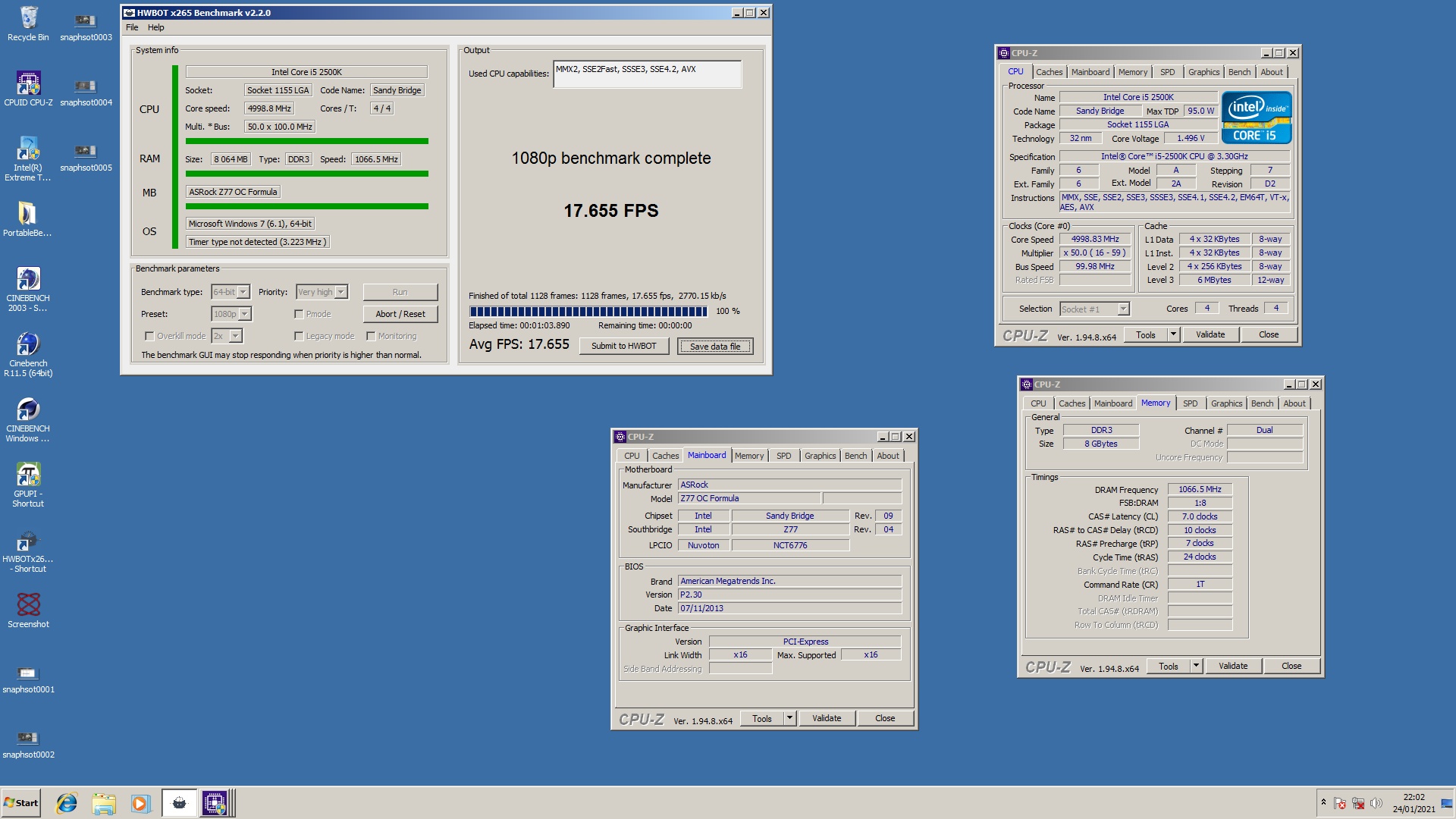Click the greyed-out Run button
This screenshot has height=819, width=1456.
point(400,292)
